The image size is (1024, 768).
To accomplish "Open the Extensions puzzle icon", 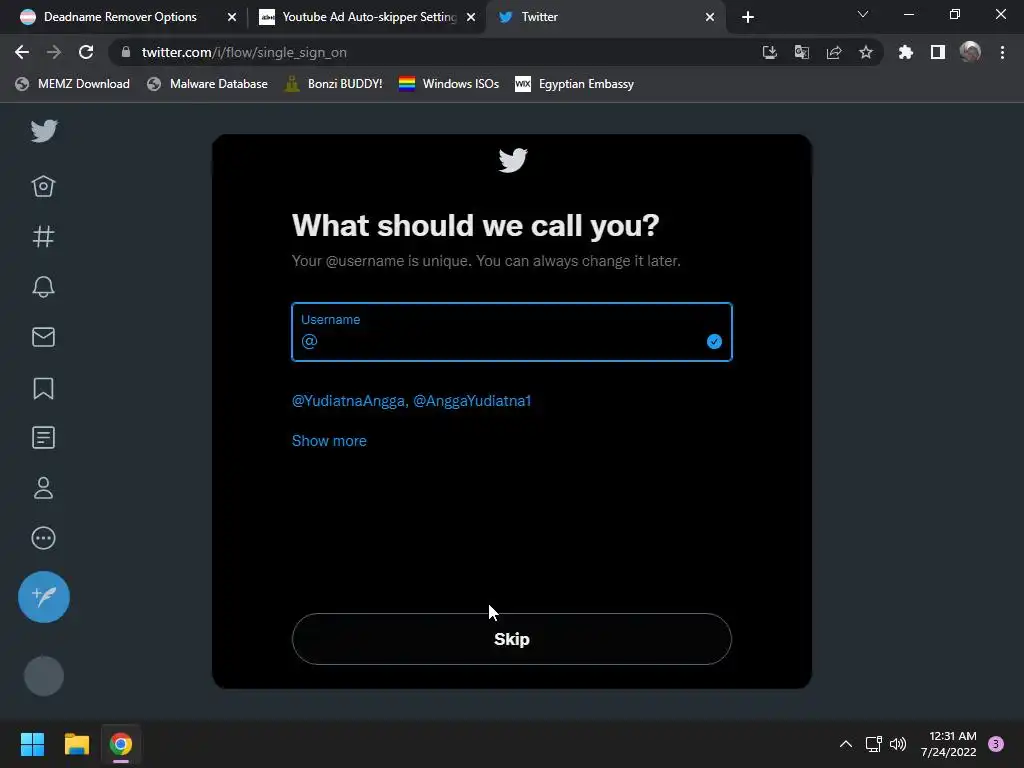I will 906,52.
